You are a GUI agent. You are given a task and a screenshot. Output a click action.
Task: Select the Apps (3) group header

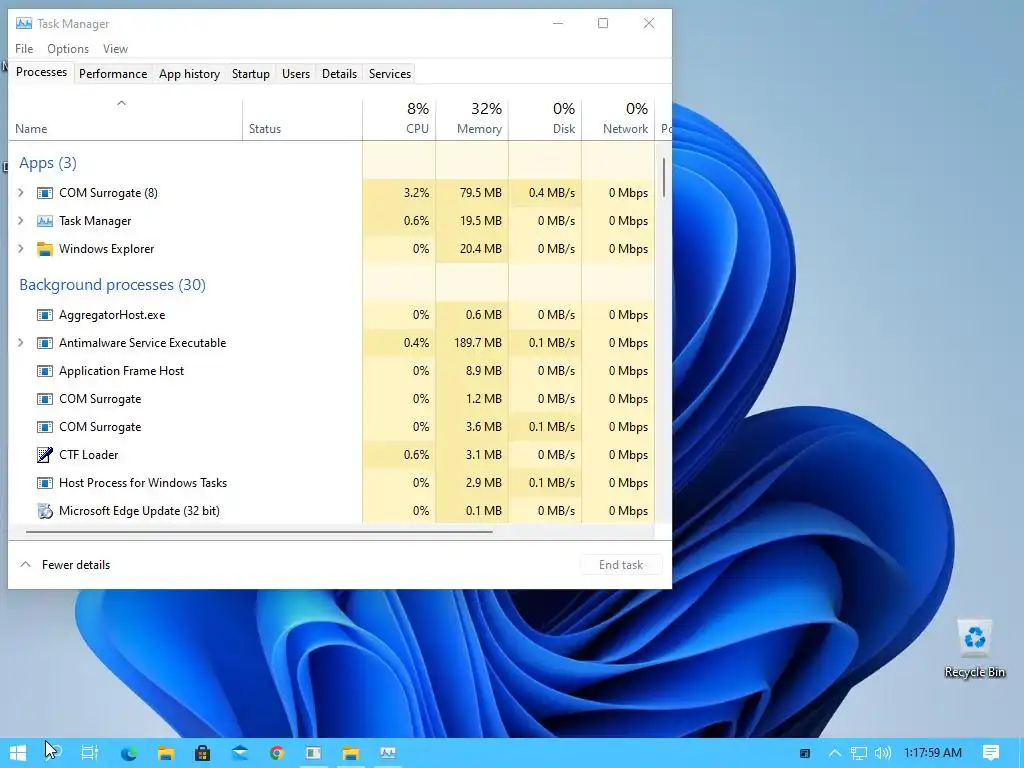coord(48,163)
